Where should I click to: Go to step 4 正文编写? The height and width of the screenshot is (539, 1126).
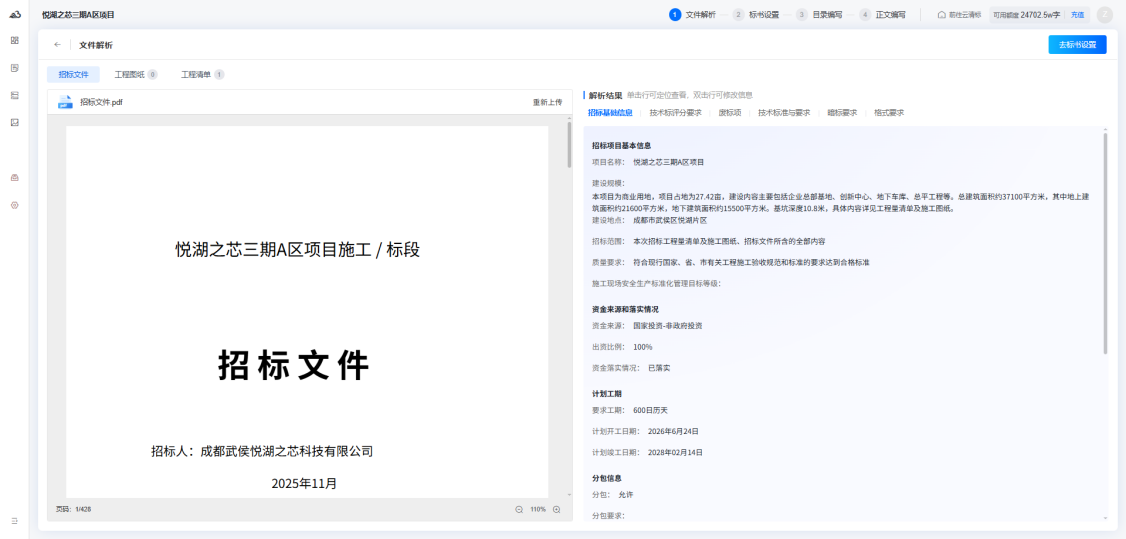pos(883,14)
